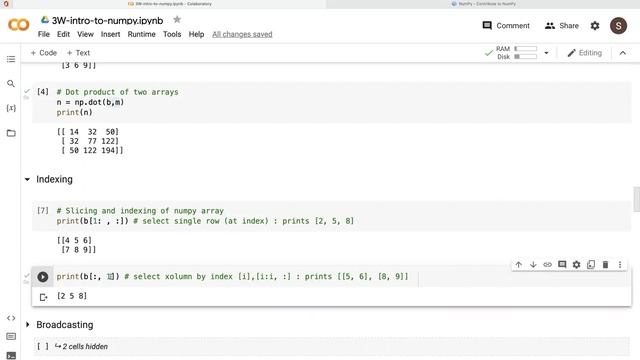
Task: Click the Broadcasting heading text
Action: [64, 324]
